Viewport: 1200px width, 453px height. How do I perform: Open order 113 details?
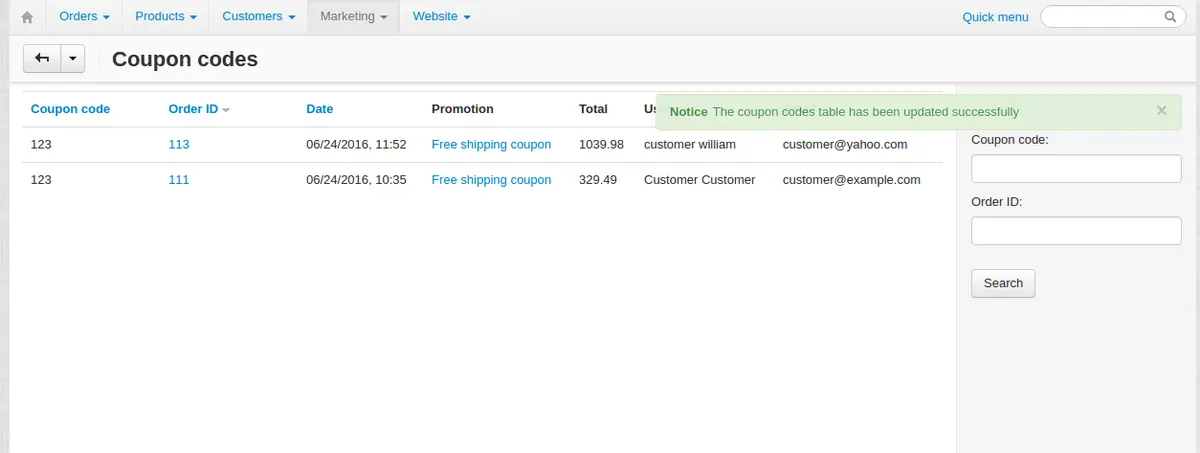(x=178, y=144)
